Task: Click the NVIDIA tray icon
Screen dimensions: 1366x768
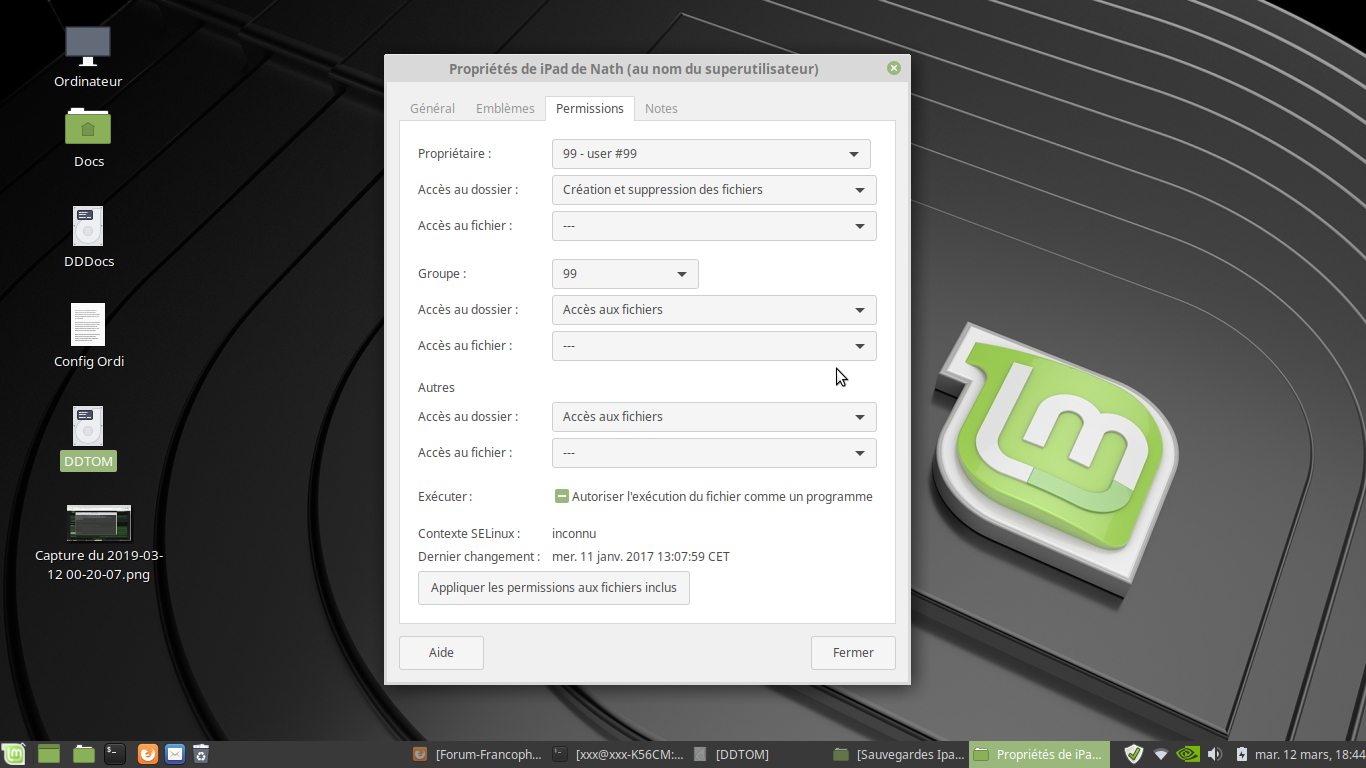Action: 1187,754
